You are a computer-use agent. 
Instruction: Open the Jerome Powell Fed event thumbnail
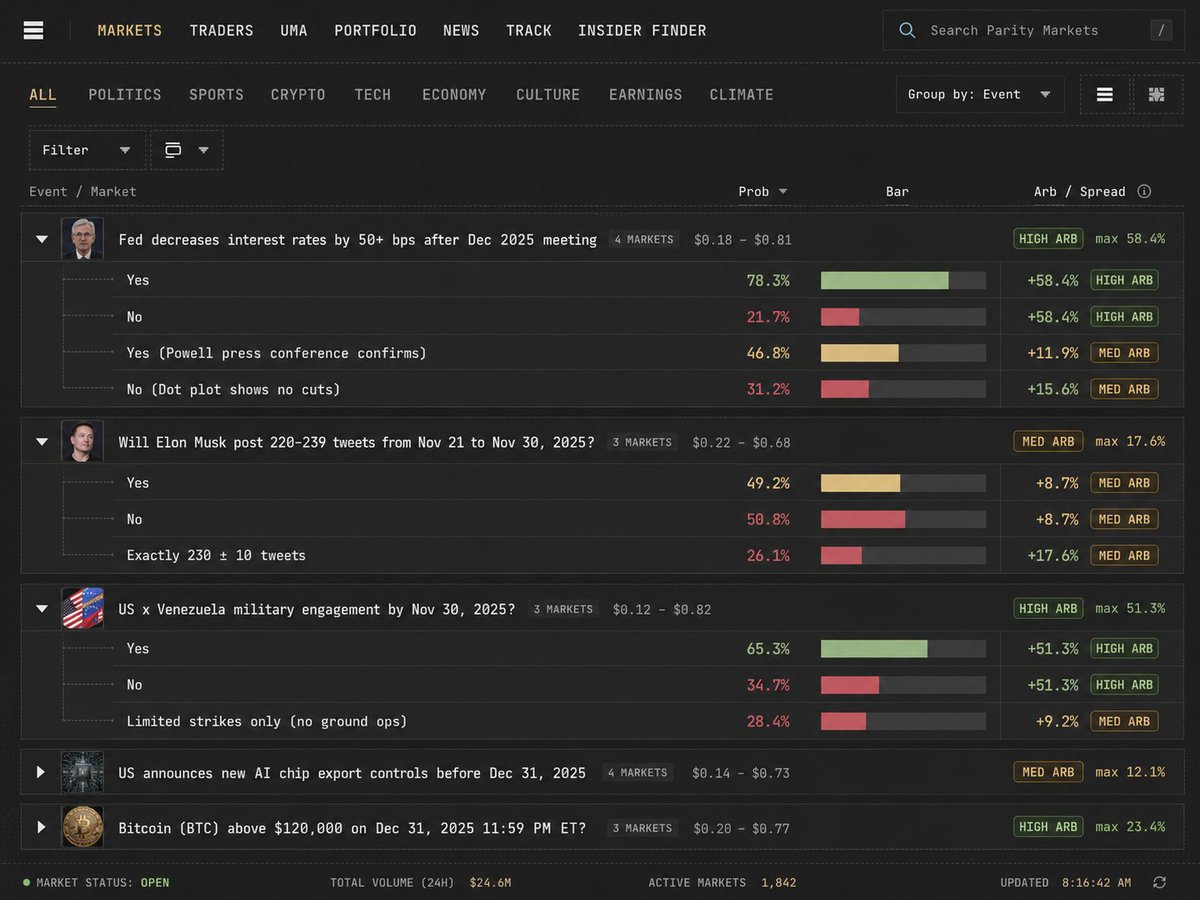[x=82, y=239]
